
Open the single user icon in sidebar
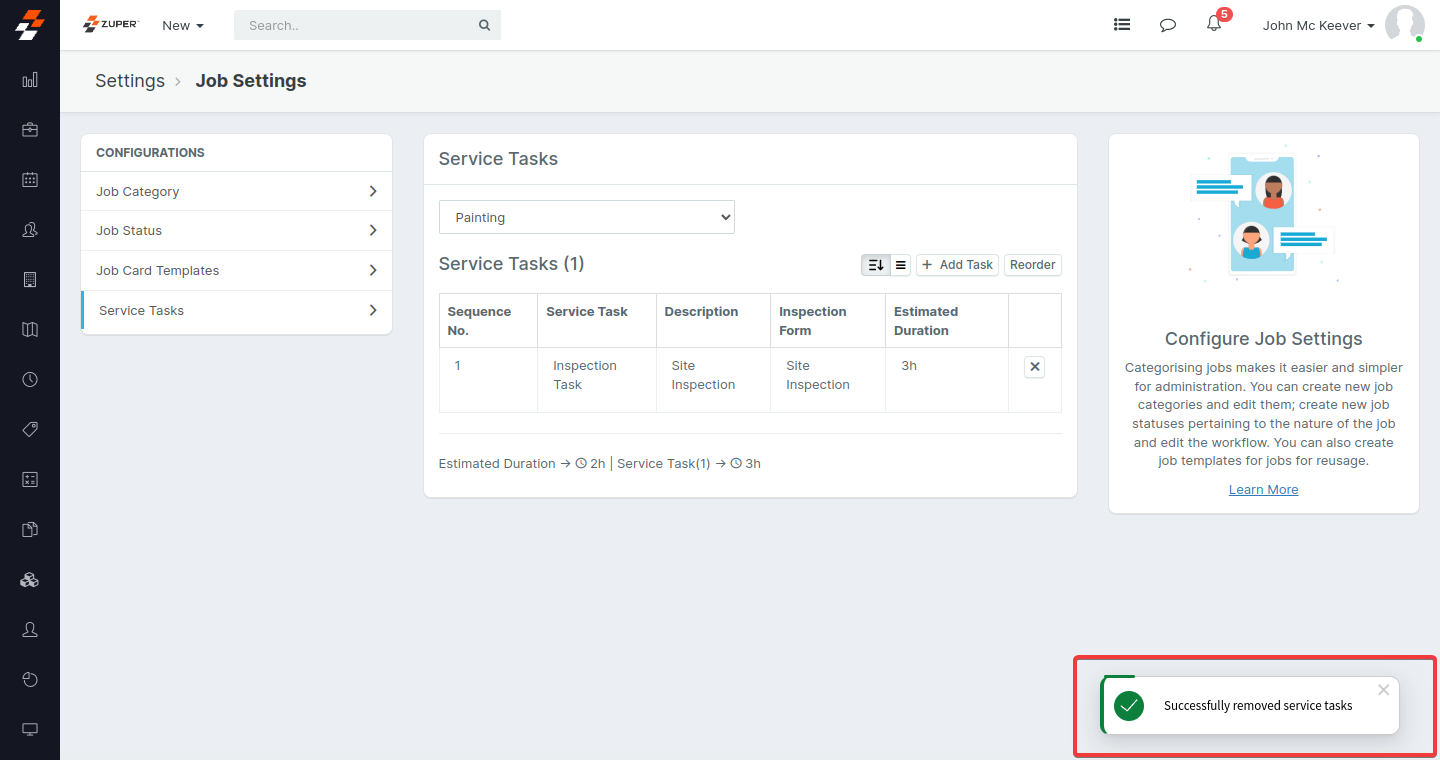coord(30,629)
